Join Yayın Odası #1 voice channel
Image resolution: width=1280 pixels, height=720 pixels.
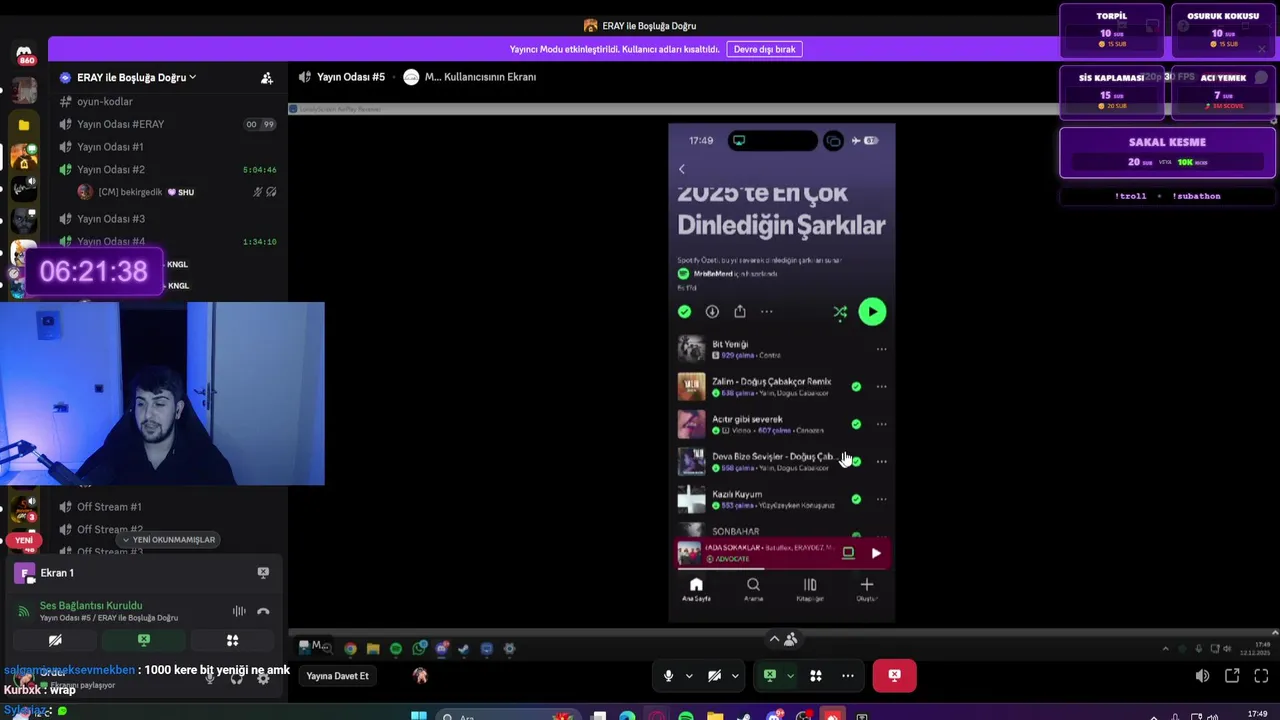point(168,147)
